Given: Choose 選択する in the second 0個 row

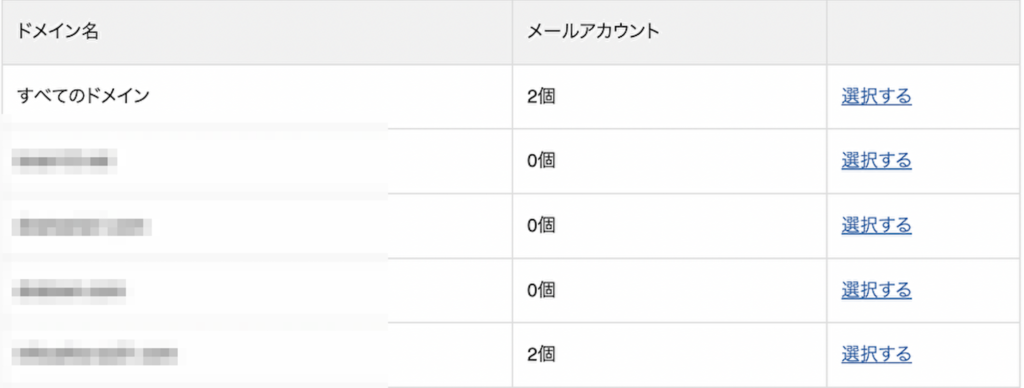Looking at the screenshot, I should (x=876, y=225).
